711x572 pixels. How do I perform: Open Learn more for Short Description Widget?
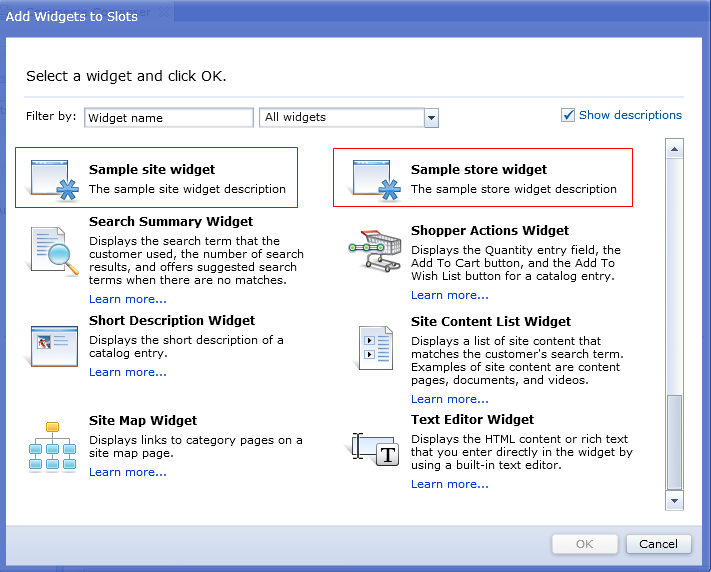(x=128, y=372)
